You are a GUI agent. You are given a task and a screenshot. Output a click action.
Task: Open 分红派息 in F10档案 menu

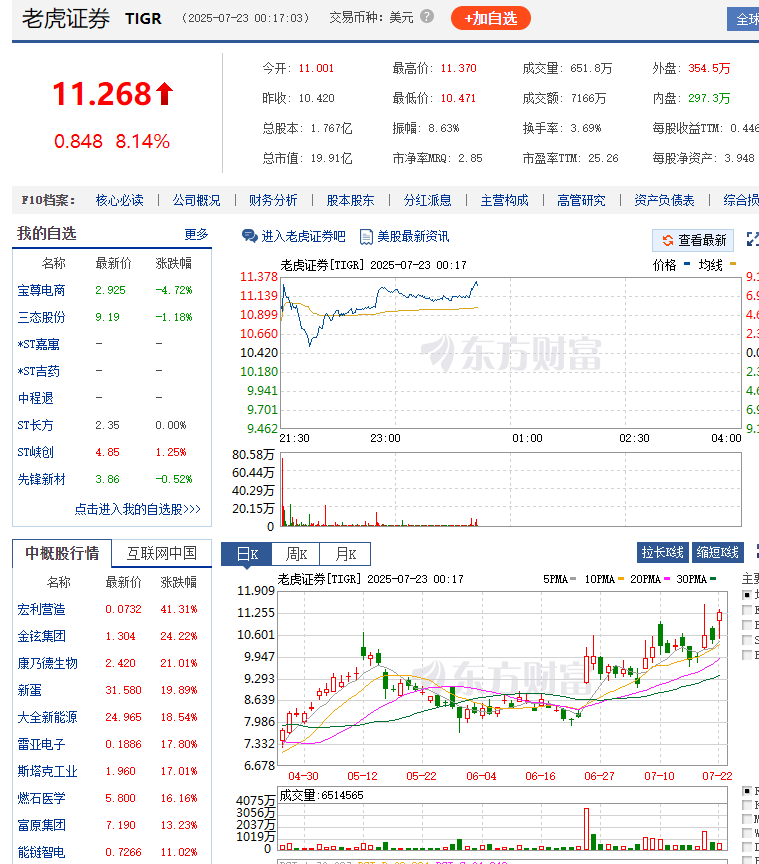427,200
